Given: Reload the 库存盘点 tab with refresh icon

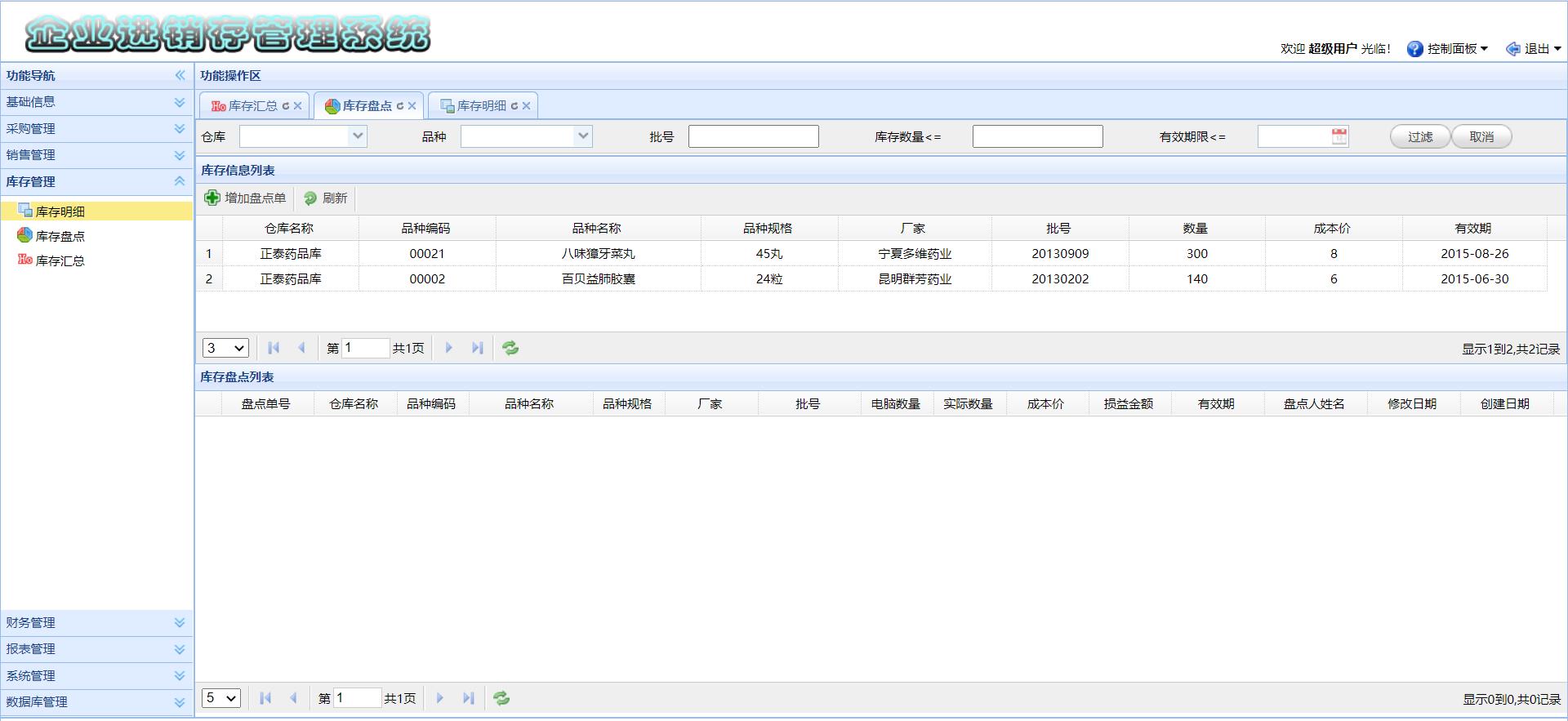Looking at the screenshot, I should click(400, 106).
